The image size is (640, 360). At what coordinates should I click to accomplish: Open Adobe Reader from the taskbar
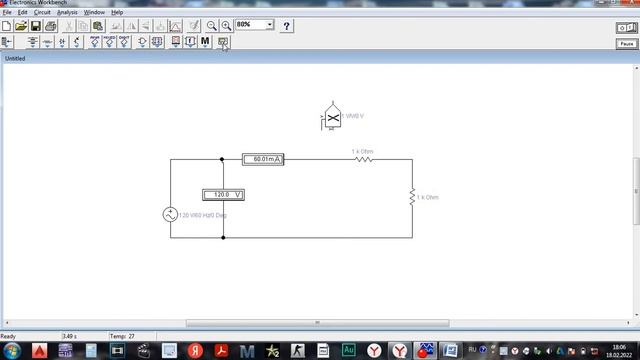click(221, 351)
